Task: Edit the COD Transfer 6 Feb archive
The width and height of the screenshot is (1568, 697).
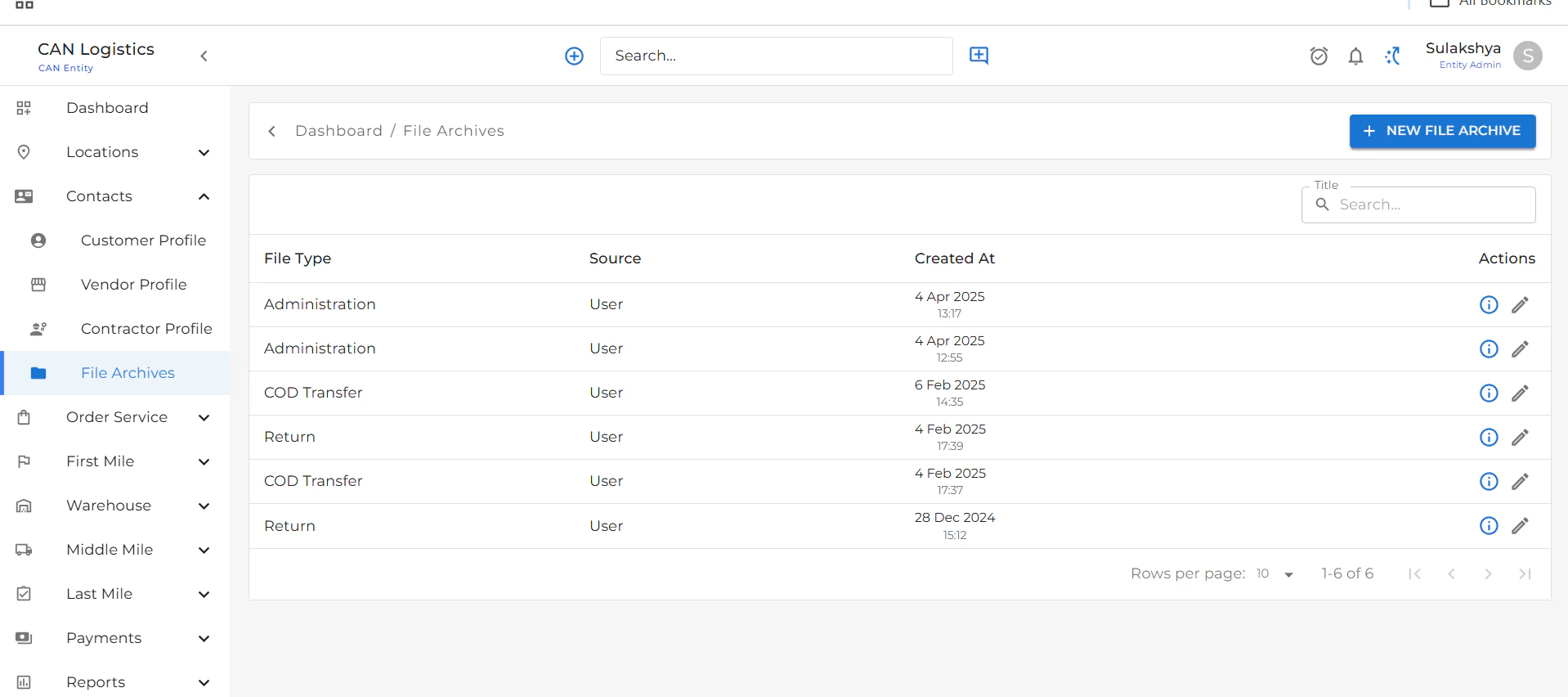Action: click(x=1520, y=393)
